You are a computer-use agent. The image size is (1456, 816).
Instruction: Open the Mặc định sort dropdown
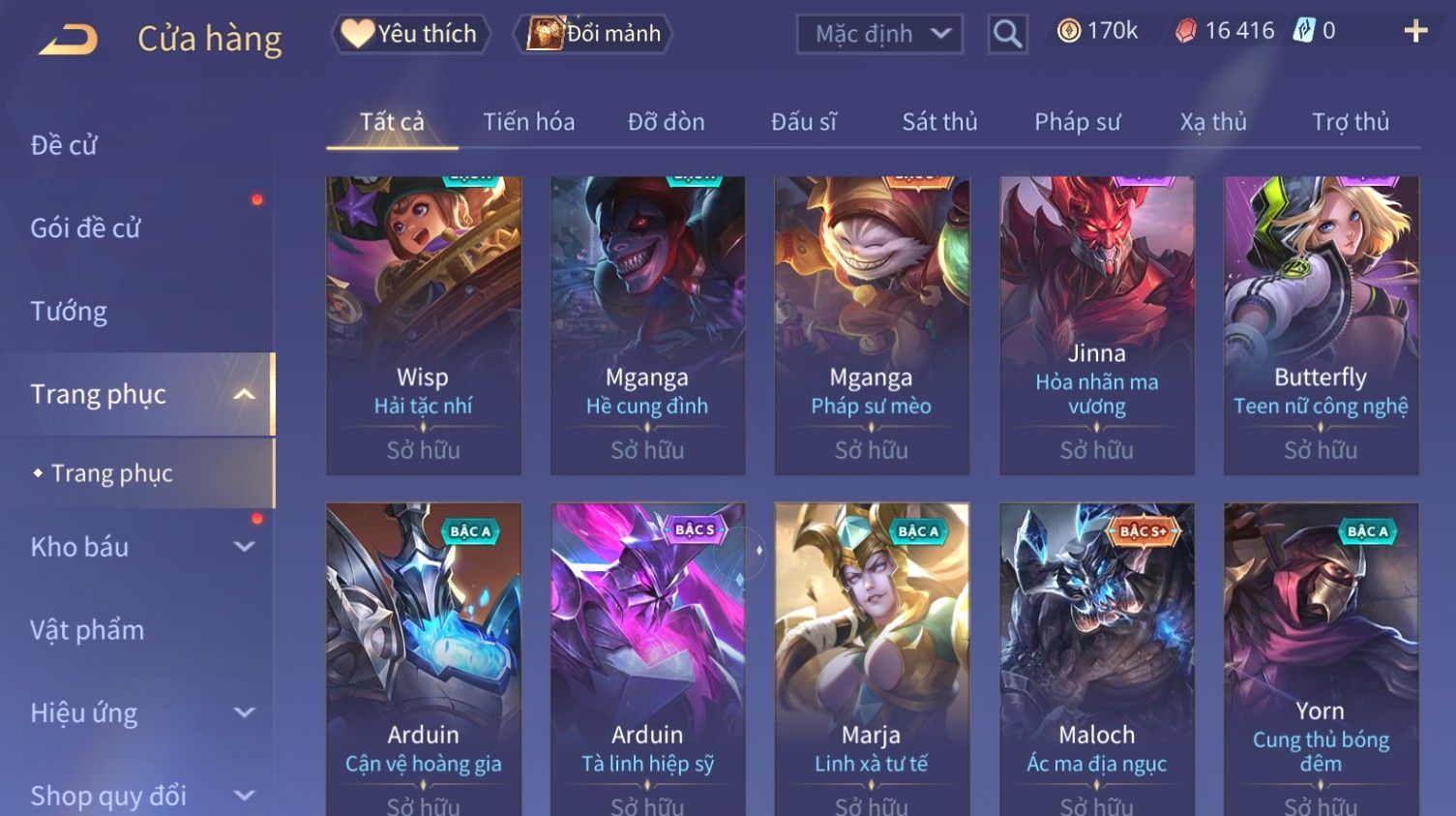click(879, 35)
